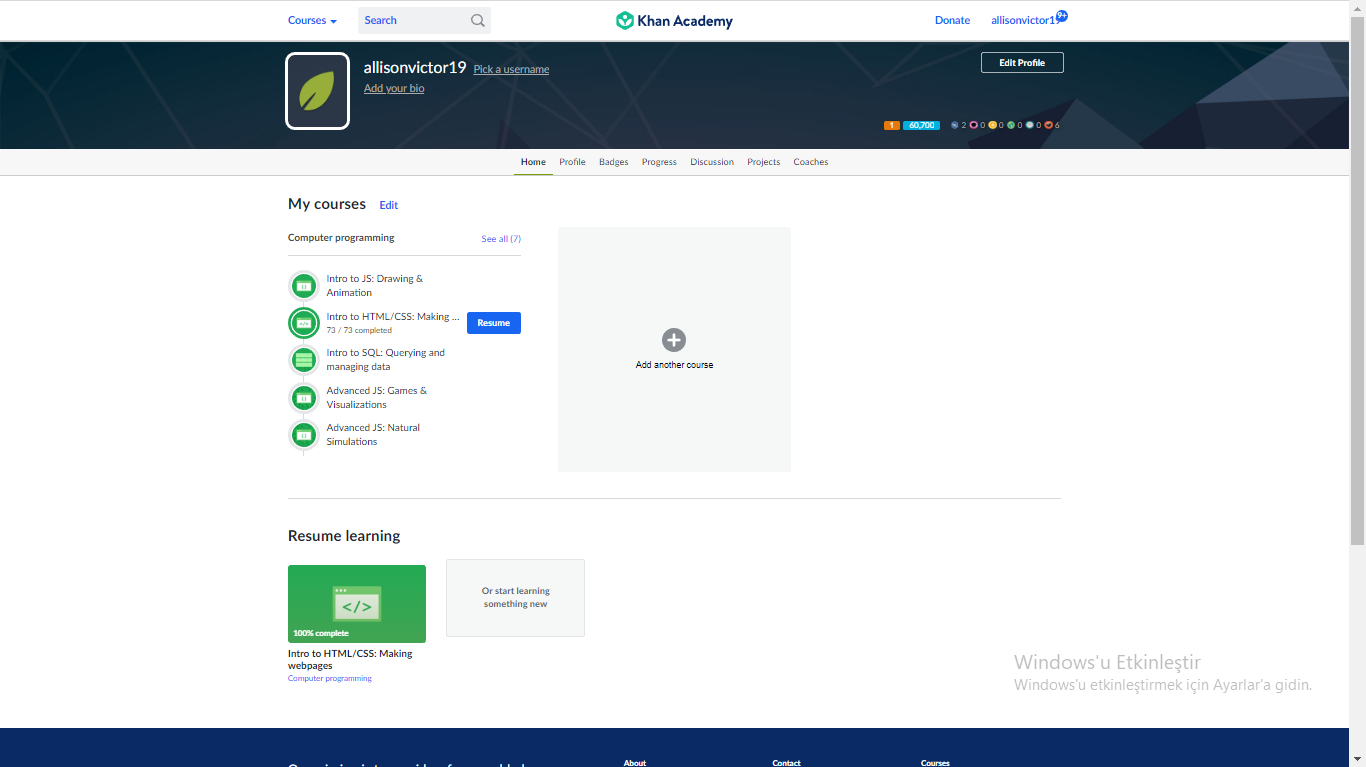Click the Contact heading in footer

pyautogui.click(x=786, y=763)
